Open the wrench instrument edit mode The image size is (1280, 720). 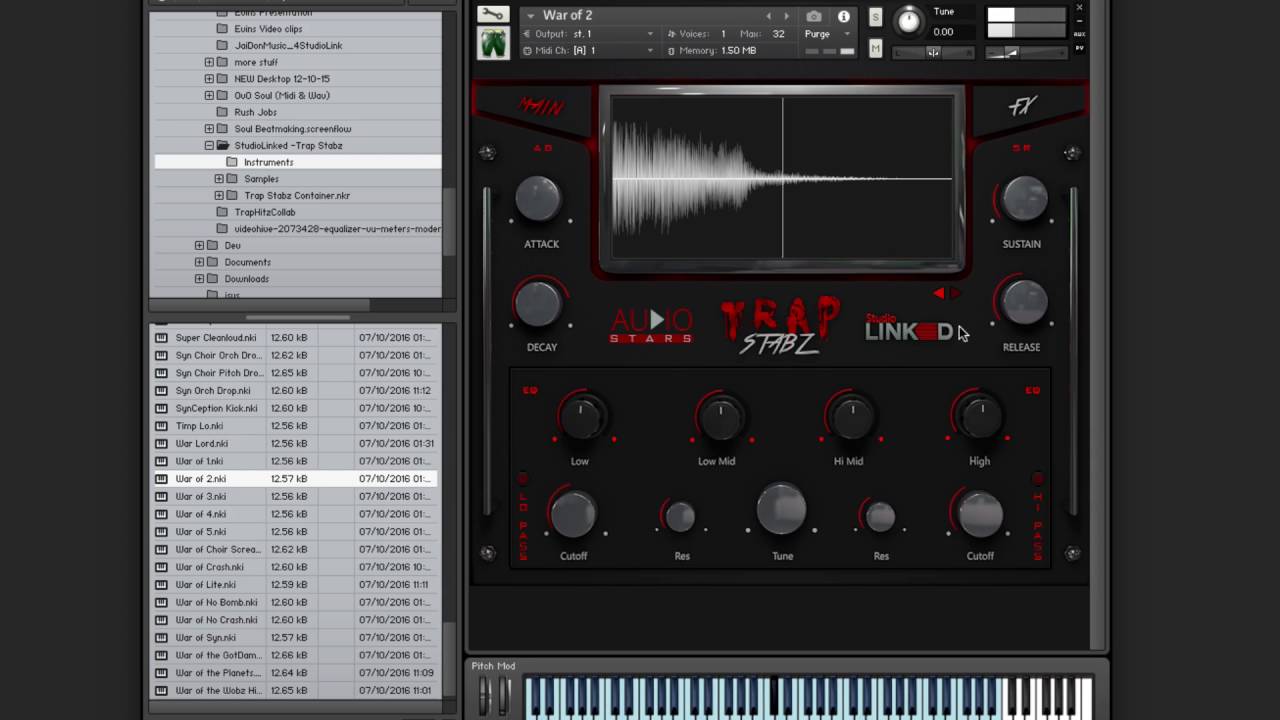pos(492,14)
